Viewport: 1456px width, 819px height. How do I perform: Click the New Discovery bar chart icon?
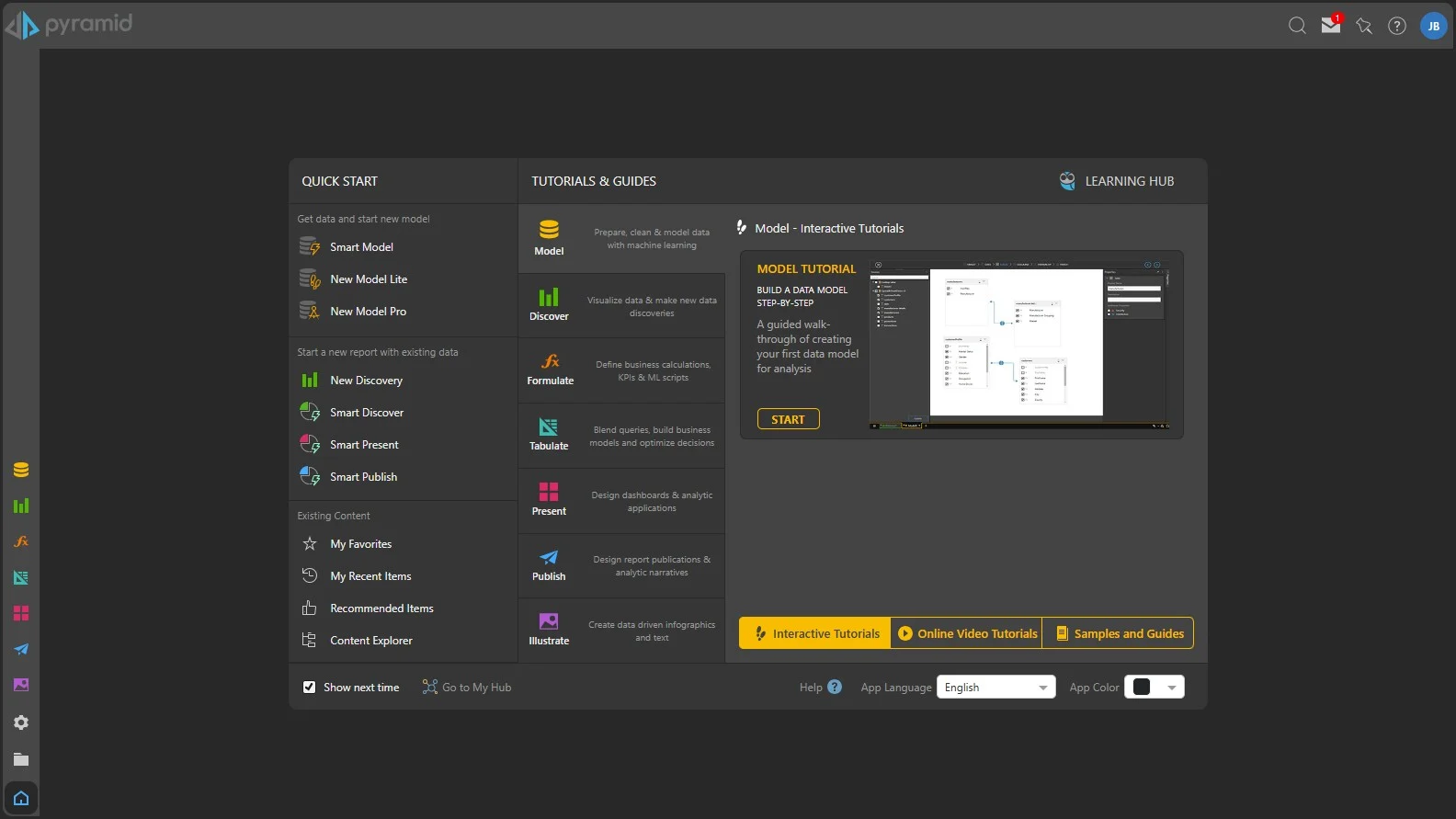click(x=310, y=380)
